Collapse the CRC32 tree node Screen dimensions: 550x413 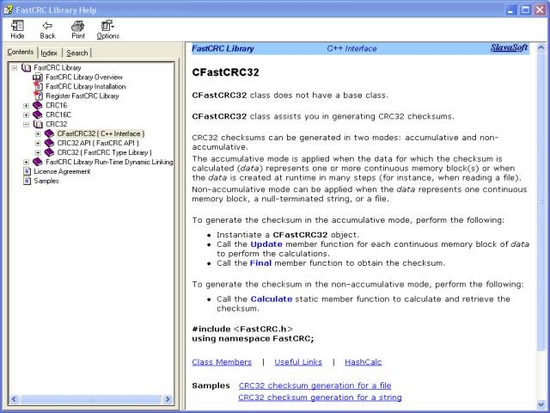[26, 124]
